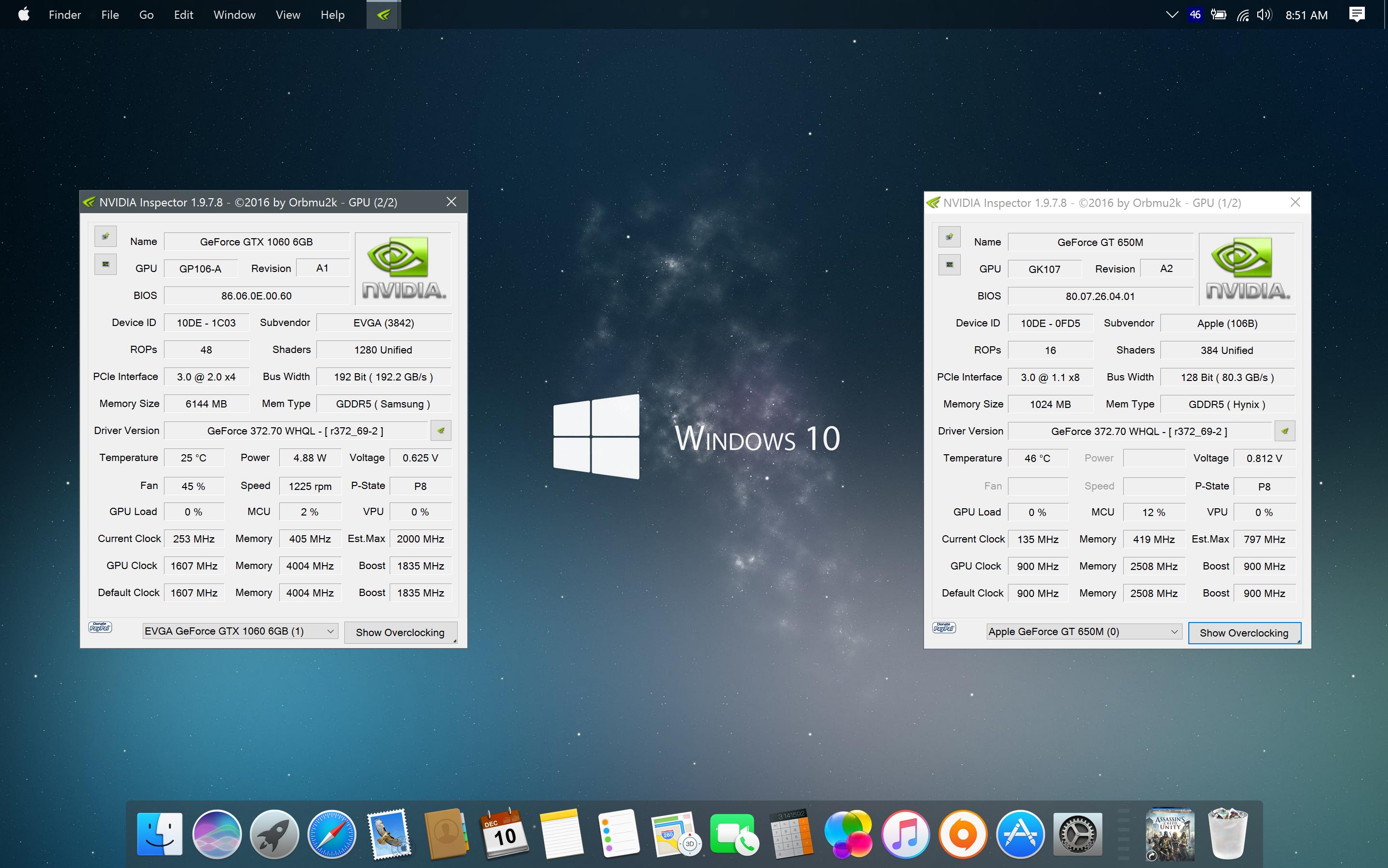Screen dimensions: 1388x868
Task: Open Calculator icon in dock
Action: click(x=791, y=834)
